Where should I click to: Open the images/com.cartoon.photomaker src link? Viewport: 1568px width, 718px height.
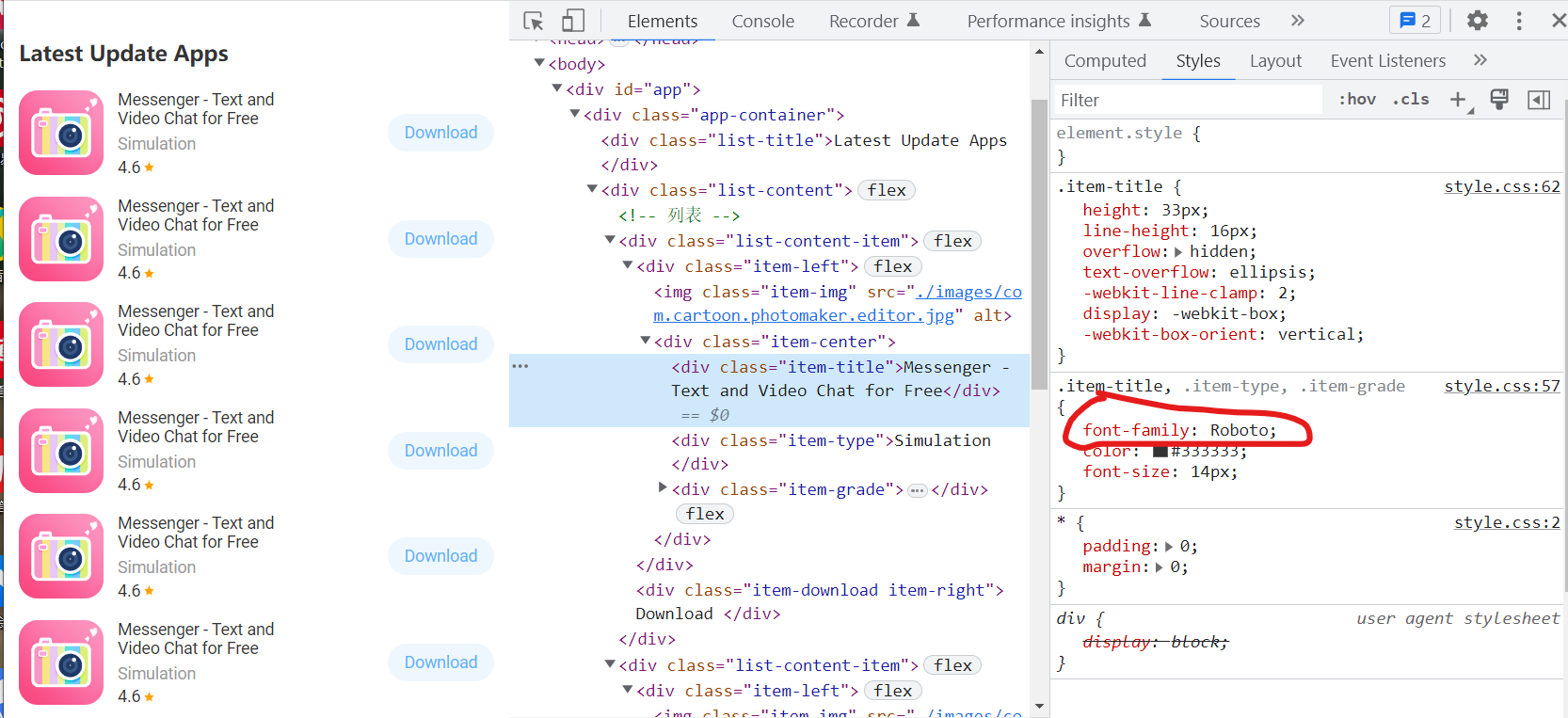pos(838,304)
